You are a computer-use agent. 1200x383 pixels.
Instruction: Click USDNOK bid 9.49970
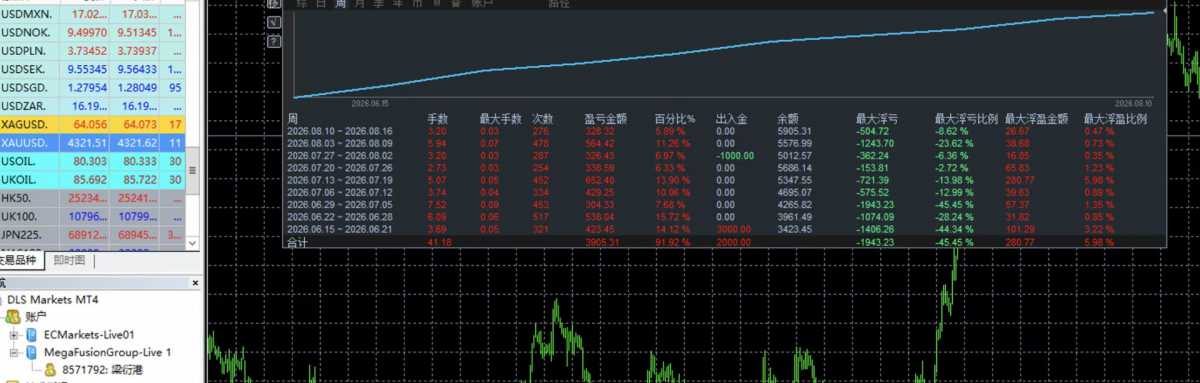87,33
